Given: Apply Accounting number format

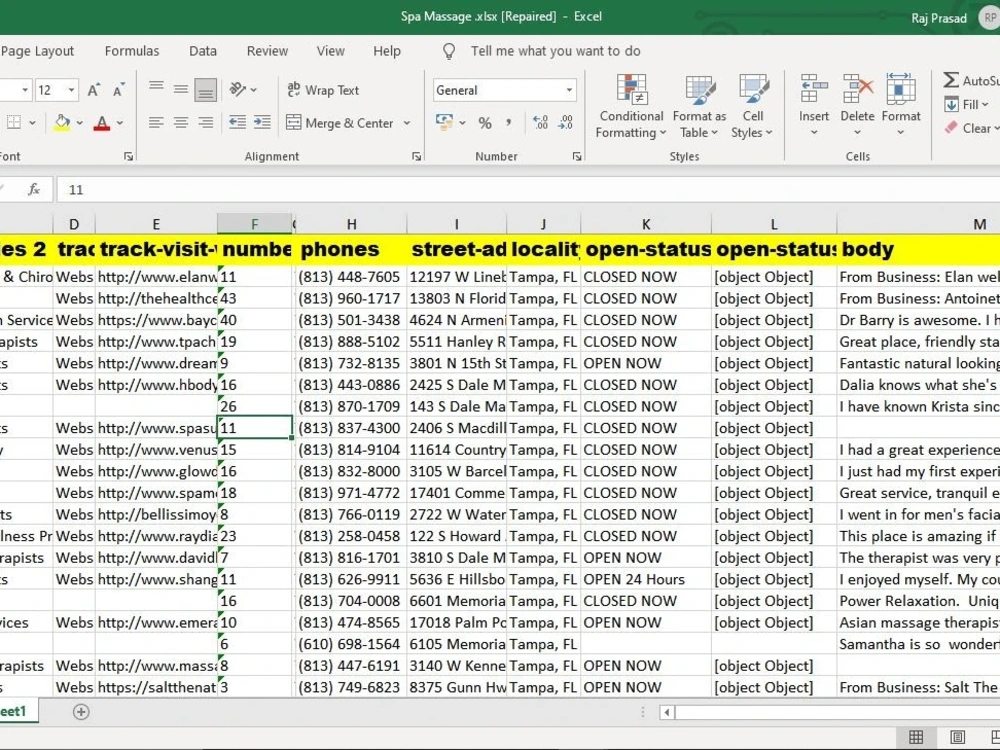Looking at the screenshot, I should tap(445, 122).
